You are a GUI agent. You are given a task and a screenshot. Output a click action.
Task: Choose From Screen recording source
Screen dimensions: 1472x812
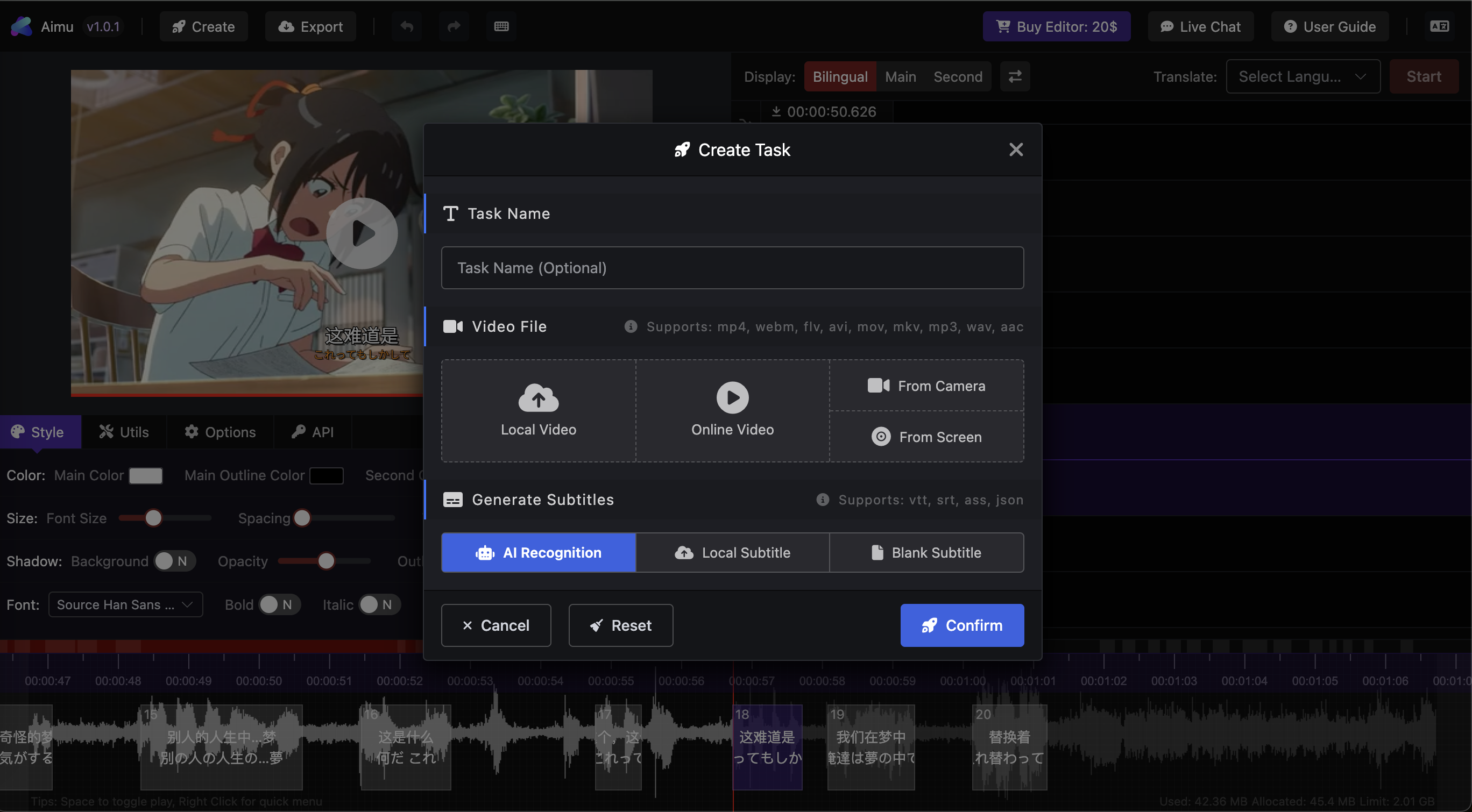[926, 437]
